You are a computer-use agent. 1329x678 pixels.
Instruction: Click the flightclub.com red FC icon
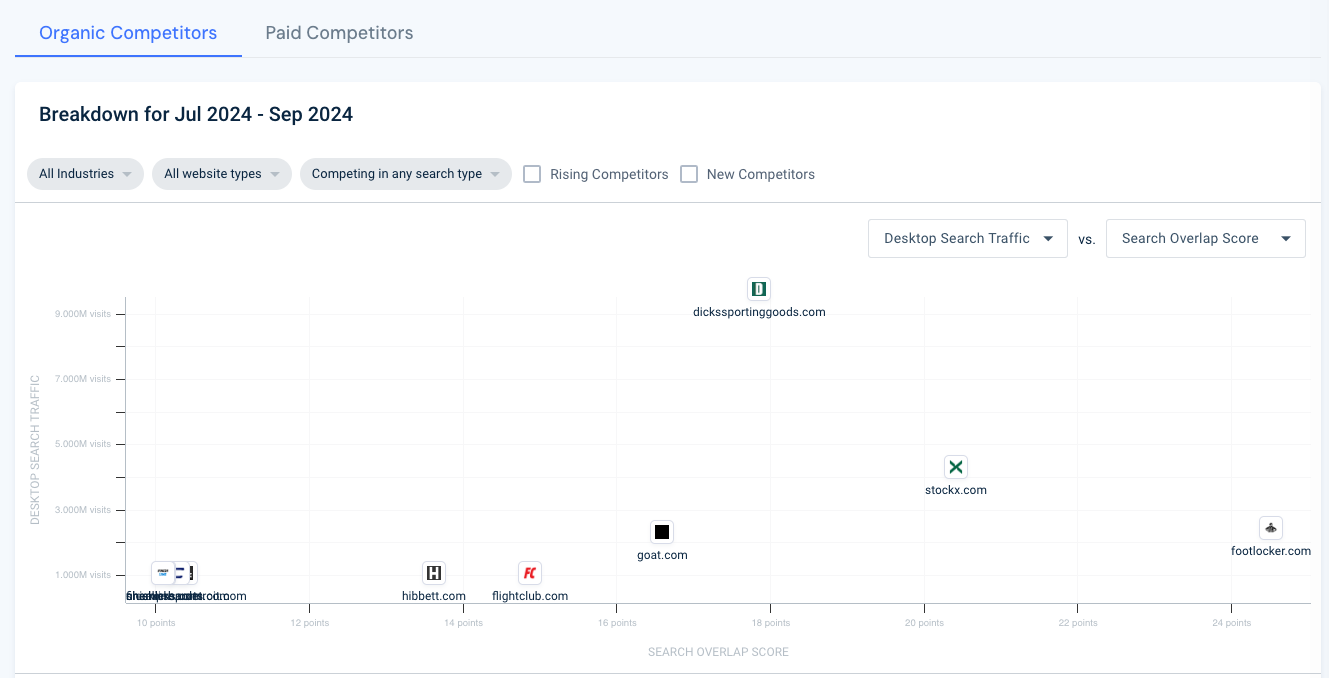click(x=530, y=573)
